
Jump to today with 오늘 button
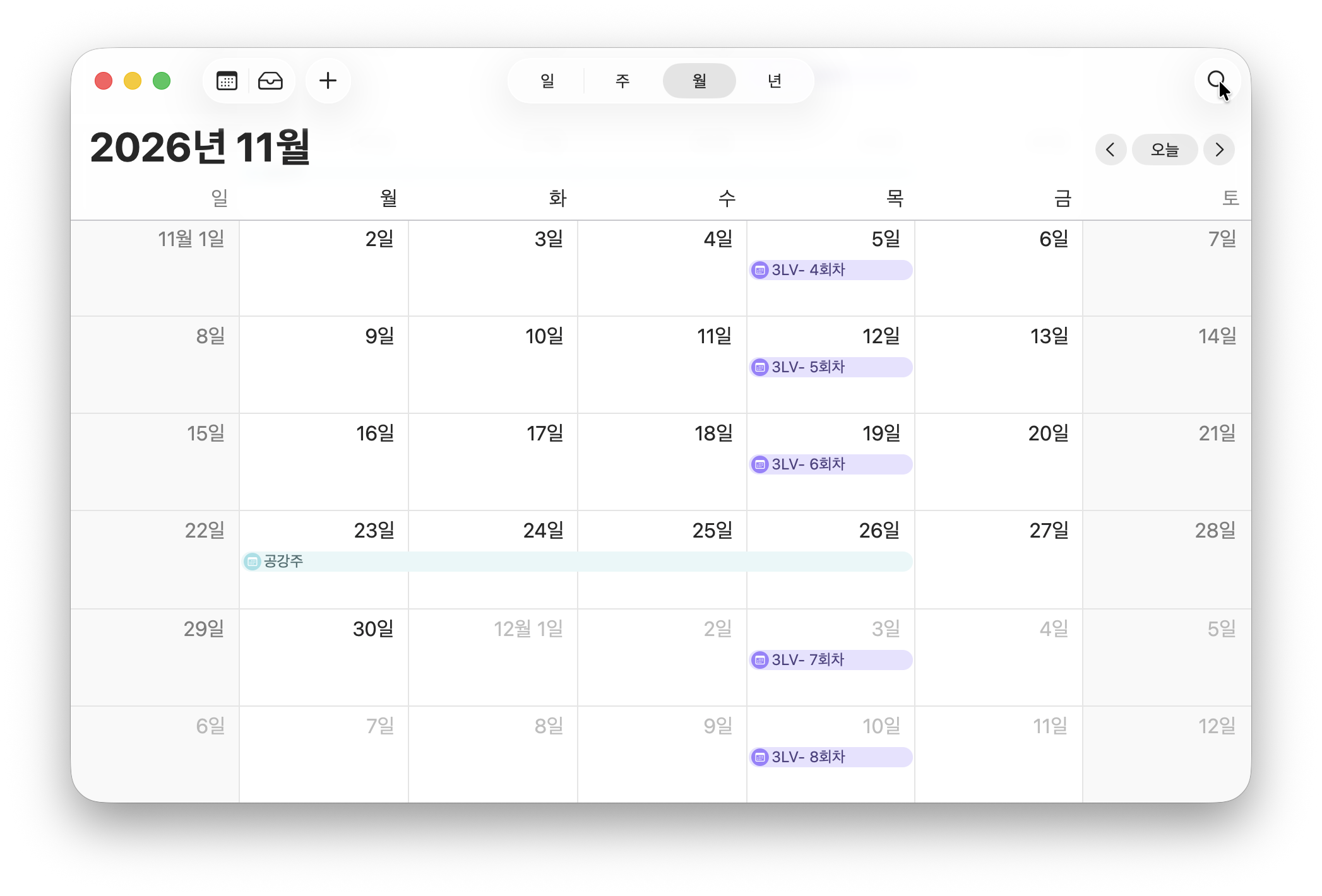click(x=1165, y=150)
